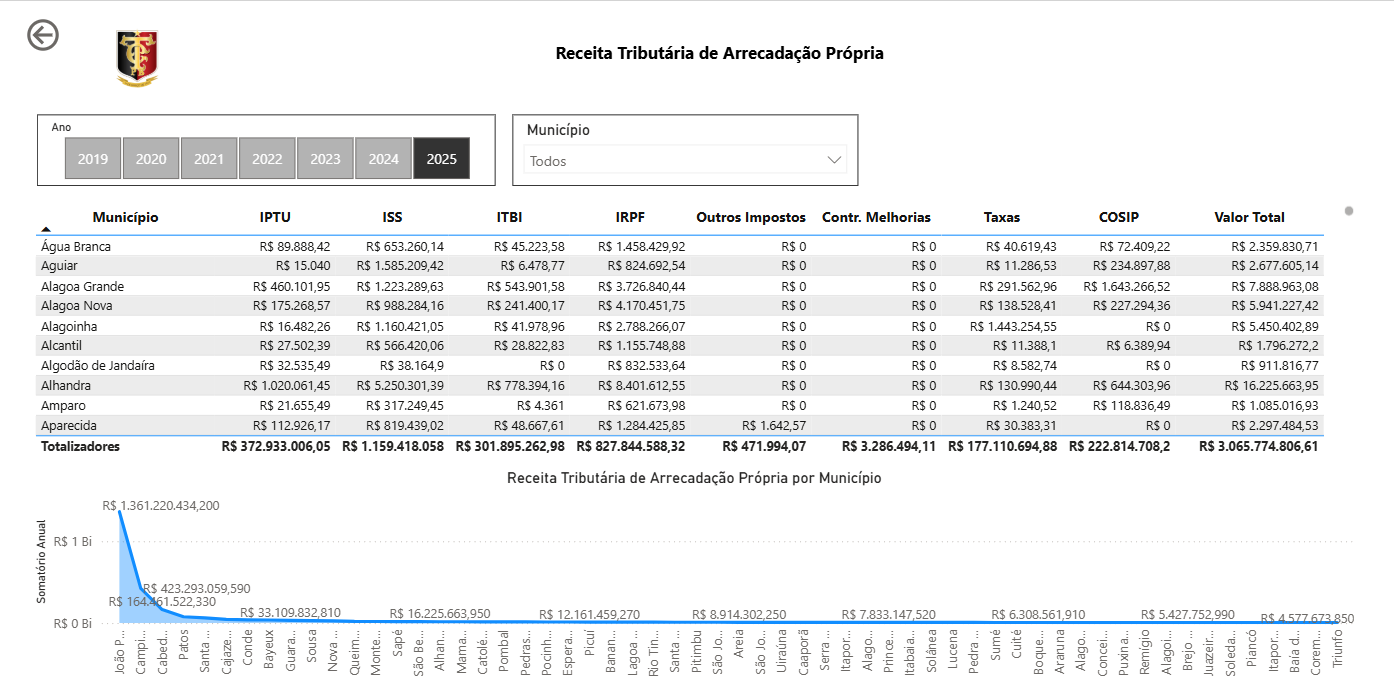Select the Alhandra table row
1394x689 pixels.
66,386
